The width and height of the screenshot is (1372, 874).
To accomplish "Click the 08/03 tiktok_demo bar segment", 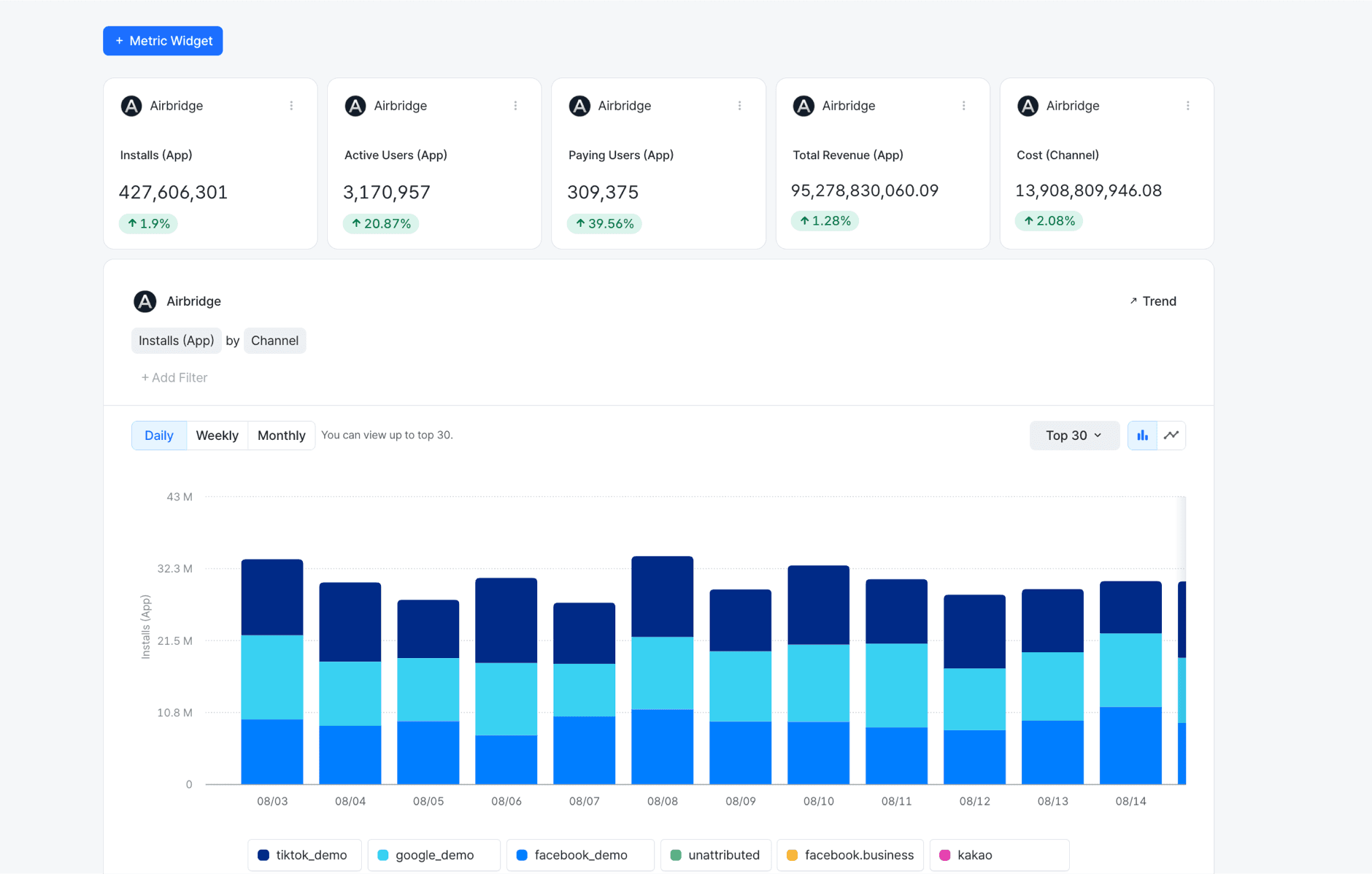I will (272, 597).
